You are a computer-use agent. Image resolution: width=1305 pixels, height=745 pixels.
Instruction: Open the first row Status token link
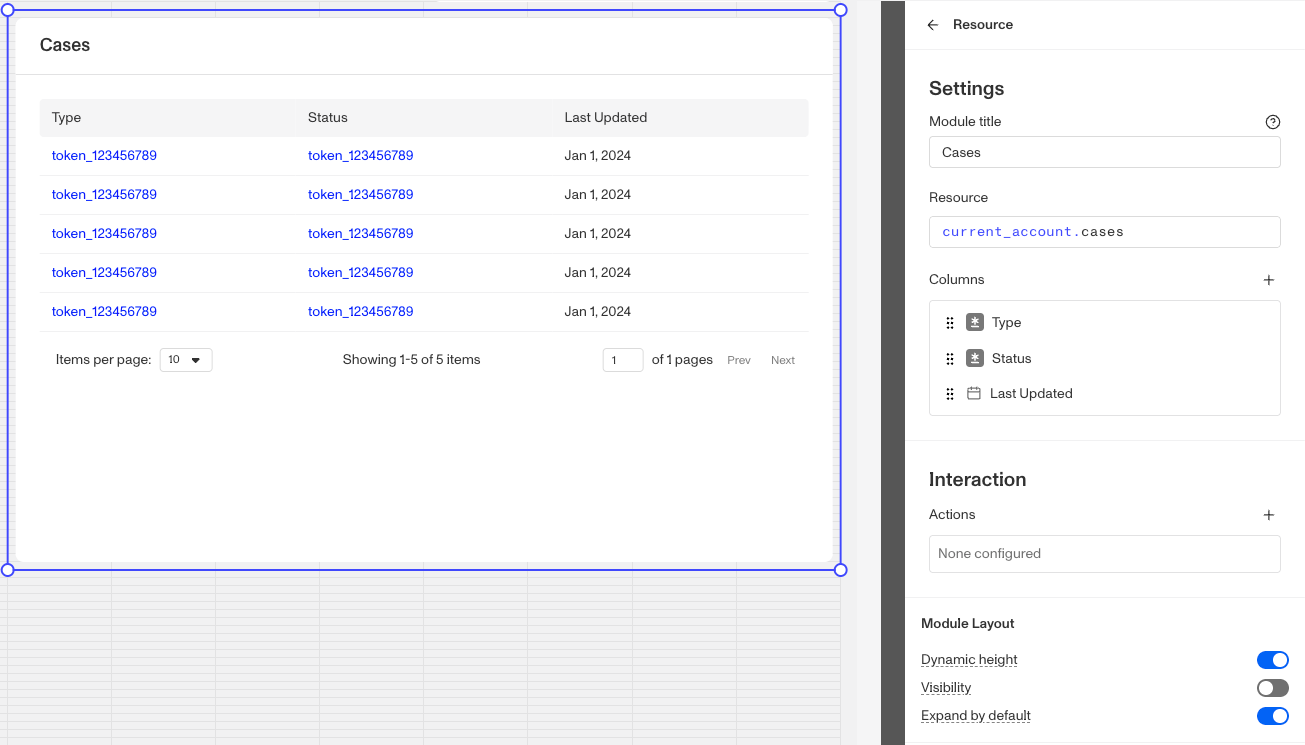[x=361, y=156]
